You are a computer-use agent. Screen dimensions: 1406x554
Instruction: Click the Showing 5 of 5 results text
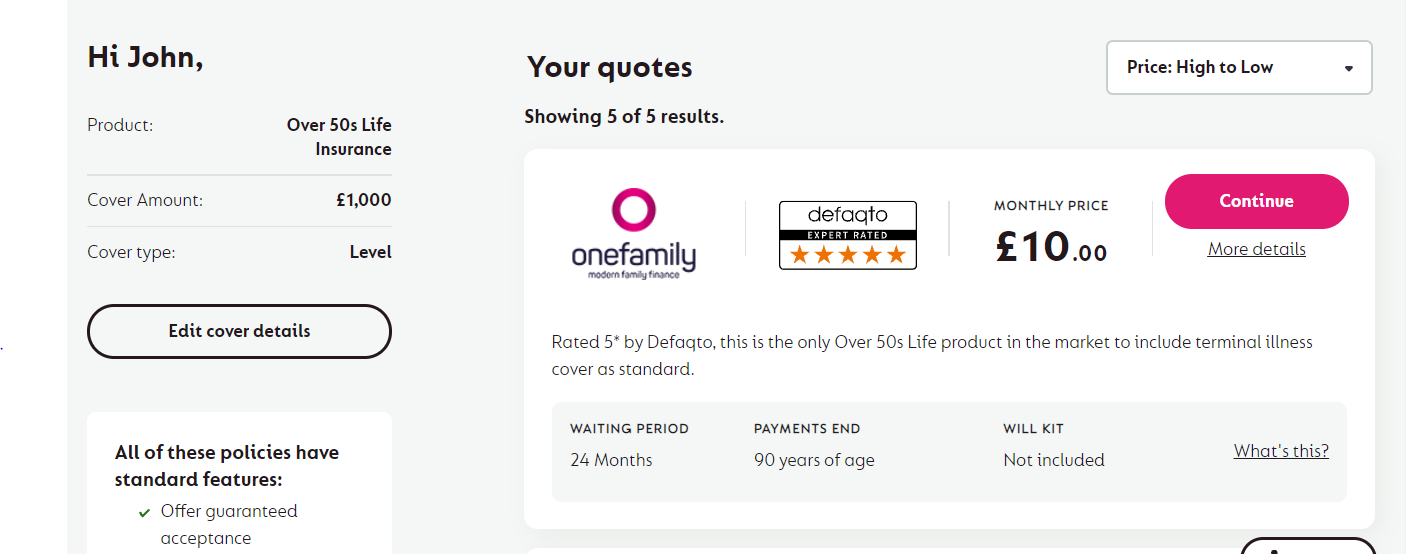[624, 117]
